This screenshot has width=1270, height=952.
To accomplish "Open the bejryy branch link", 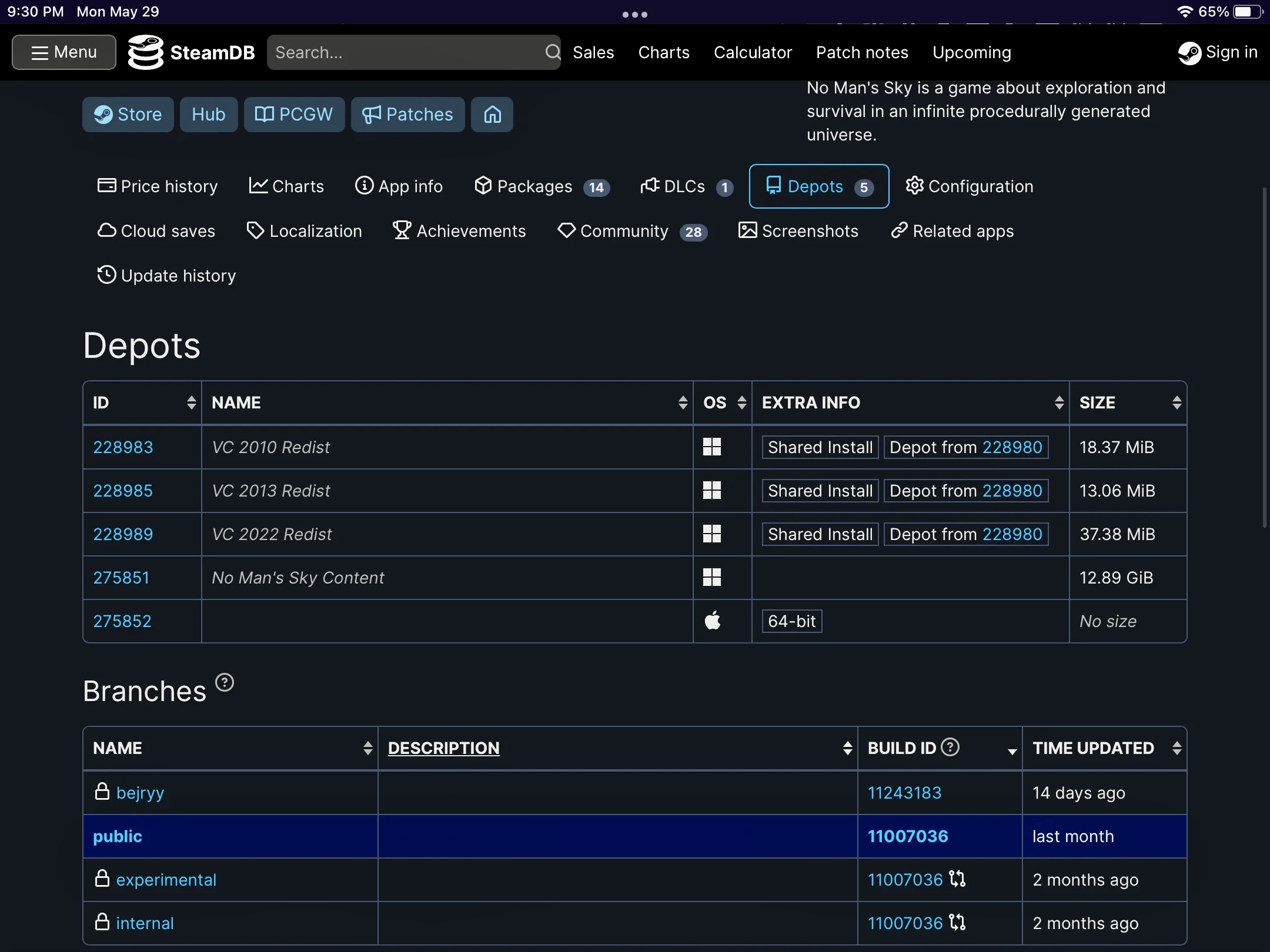I will pyautogui.click(x=141, y=793).
